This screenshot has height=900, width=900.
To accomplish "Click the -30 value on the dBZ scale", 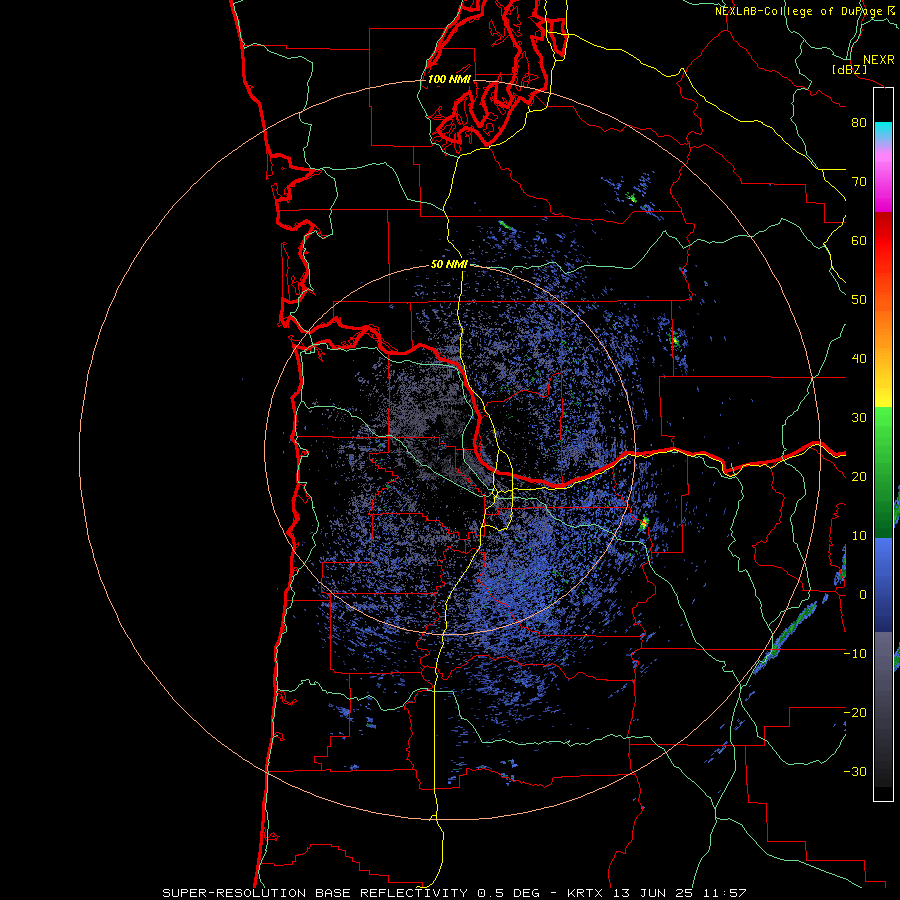I will (x=855, y=771).
